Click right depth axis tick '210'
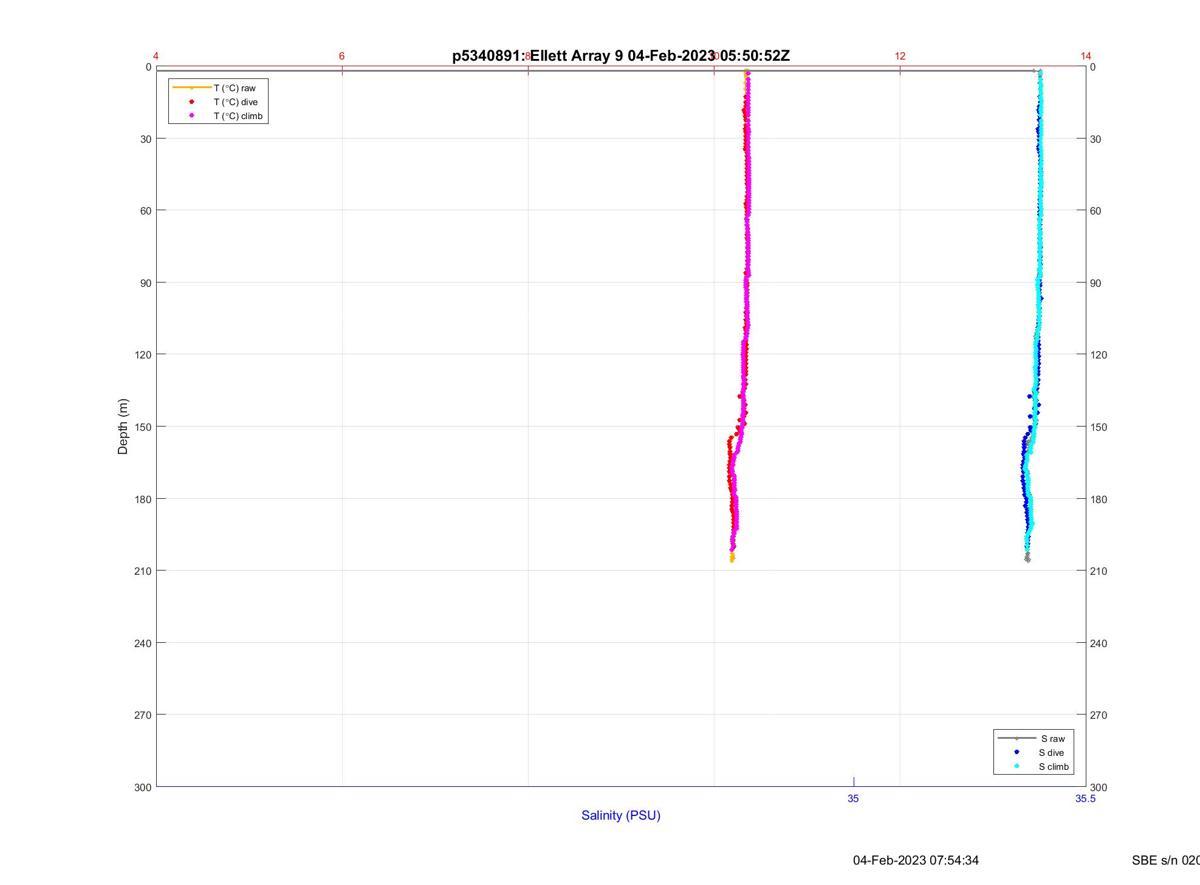 1099,571
